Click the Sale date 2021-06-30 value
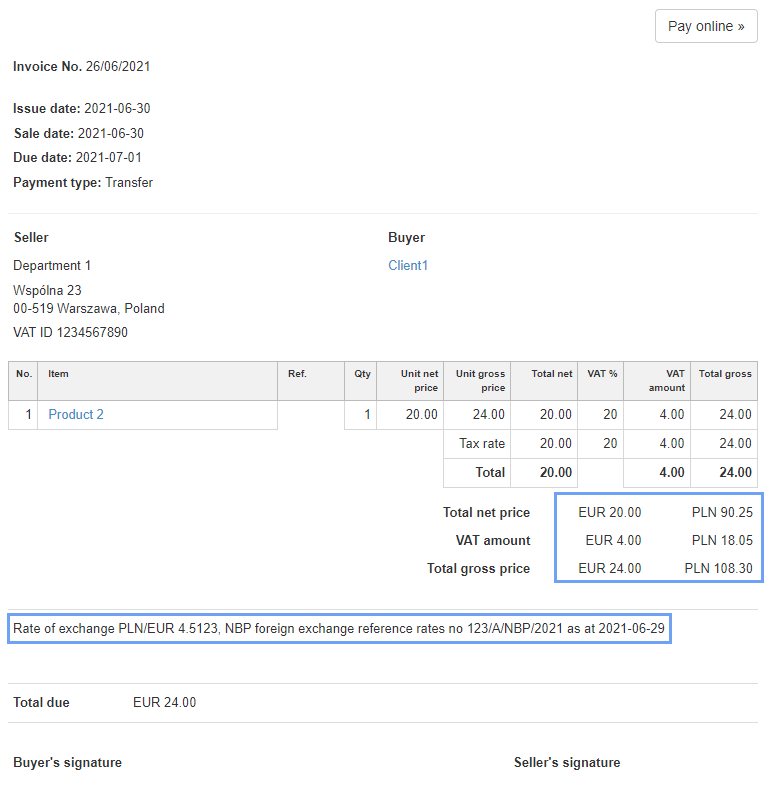 click(111, 133)
